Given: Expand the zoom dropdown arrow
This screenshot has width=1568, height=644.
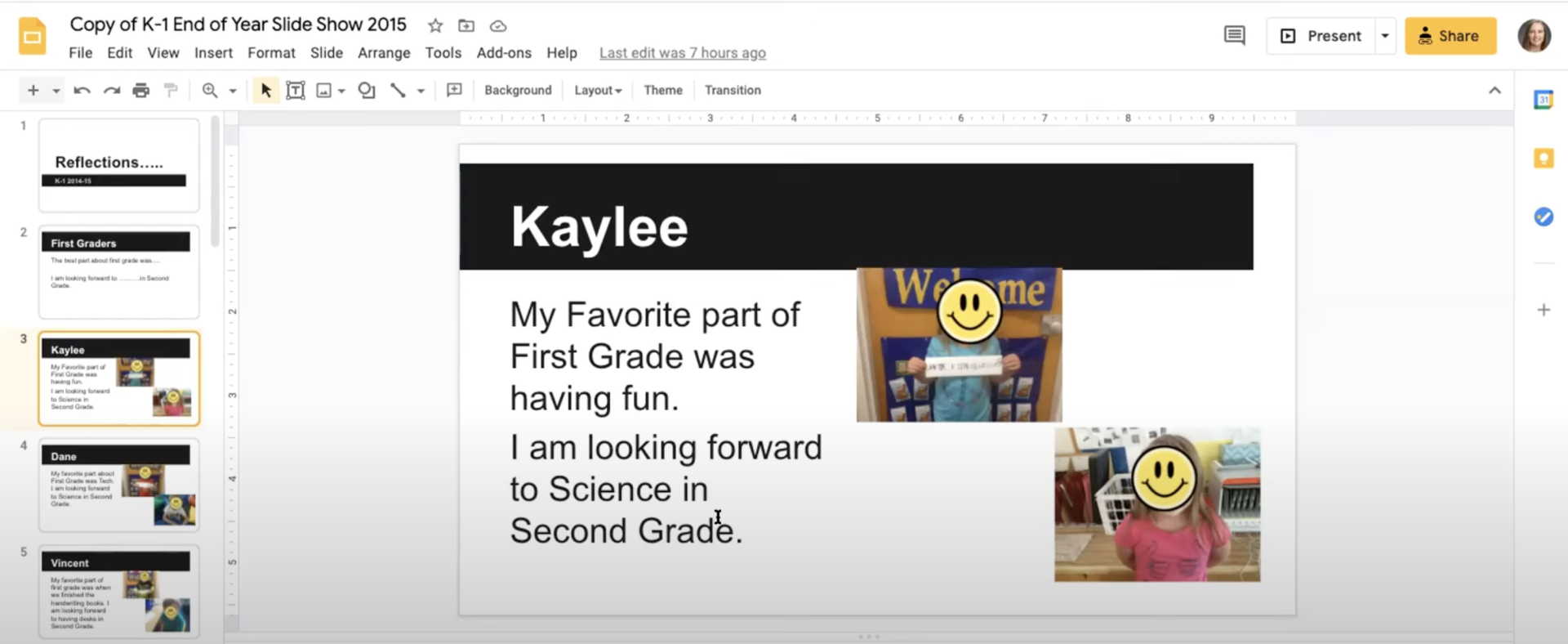Looking at the screenshot, I should pos(233,91).
